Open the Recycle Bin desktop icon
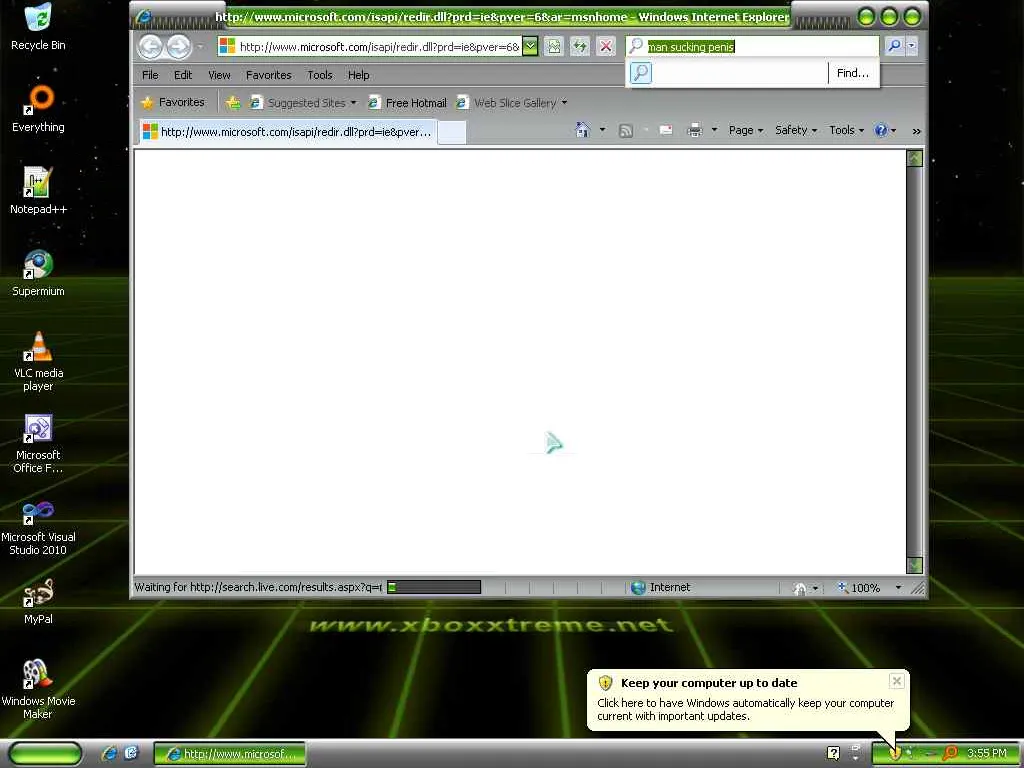The image size is (1024, 768). [x=38, y=26]
